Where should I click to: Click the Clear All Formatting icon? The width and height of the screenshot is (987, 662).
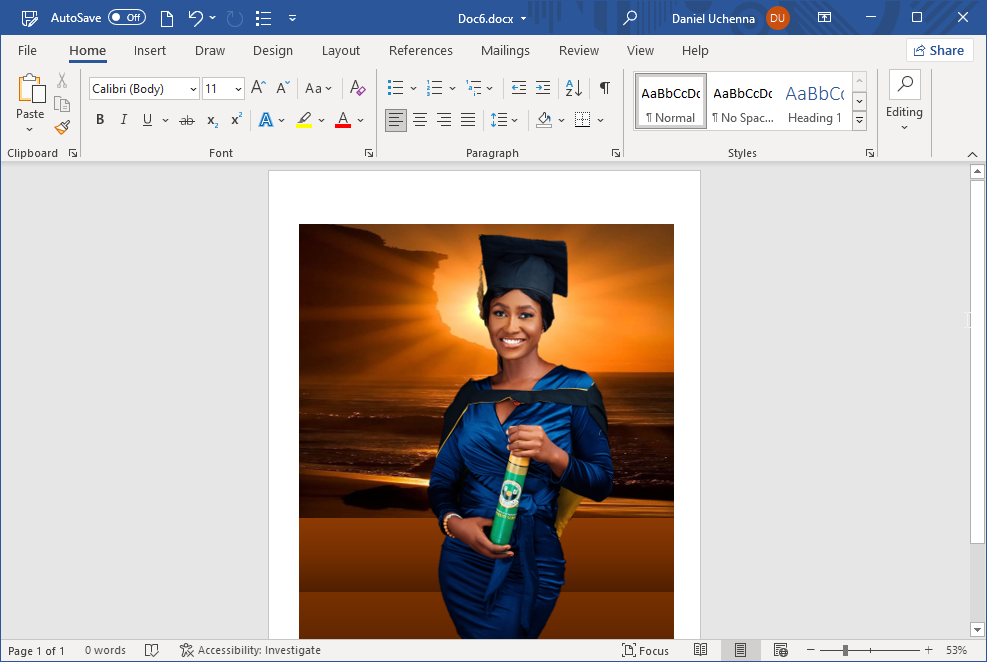[x=358, y=89]
